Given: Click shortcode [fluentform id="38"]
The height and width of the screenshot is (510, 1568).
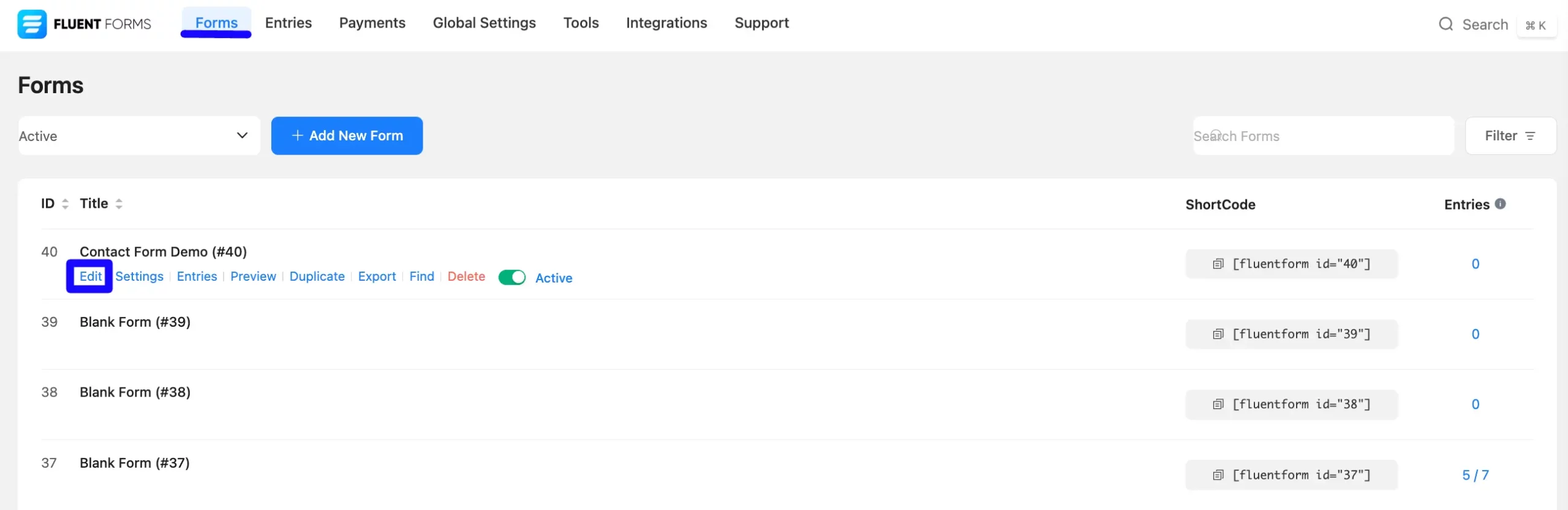Looking at the screenshot, I should coord(1302,404).
